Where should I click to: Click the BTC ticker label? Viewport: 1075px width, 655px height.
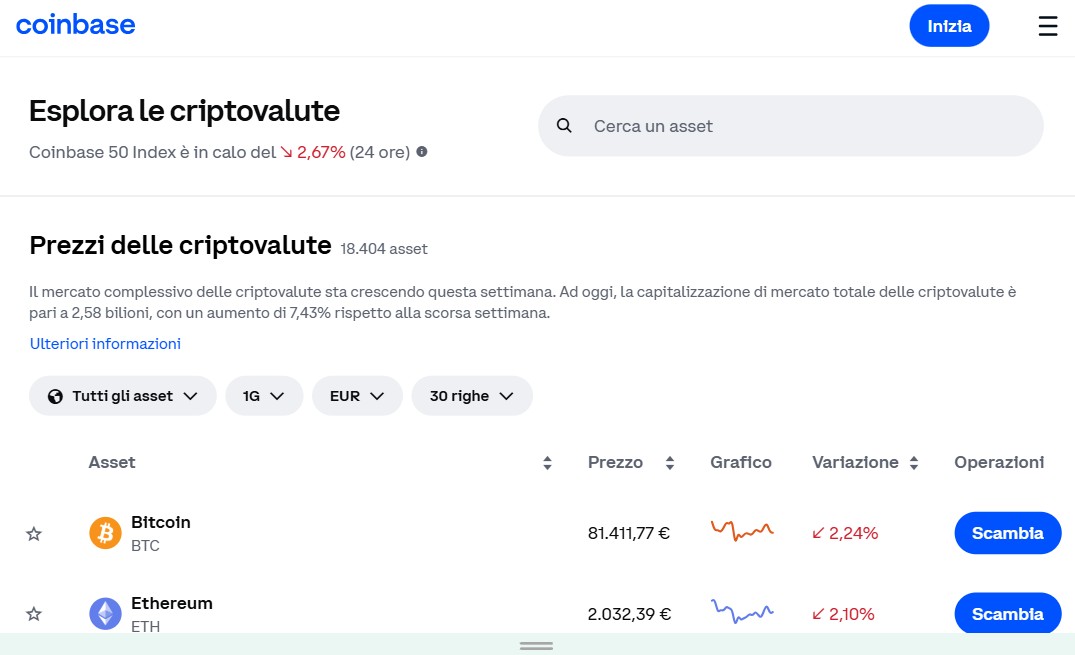point(145,546)
